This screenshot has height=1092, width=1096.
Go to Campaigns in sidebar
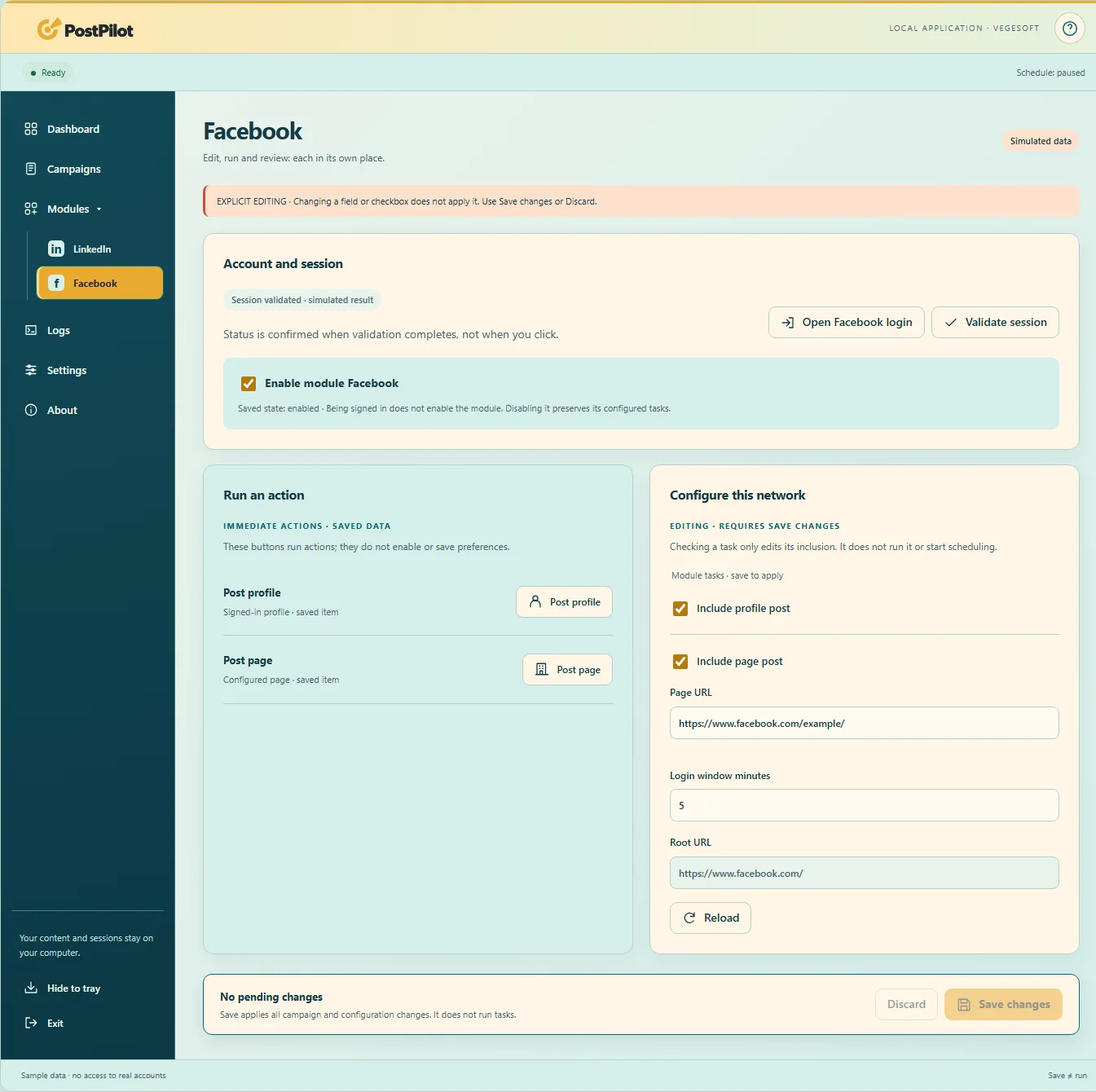tap(74, 169)
